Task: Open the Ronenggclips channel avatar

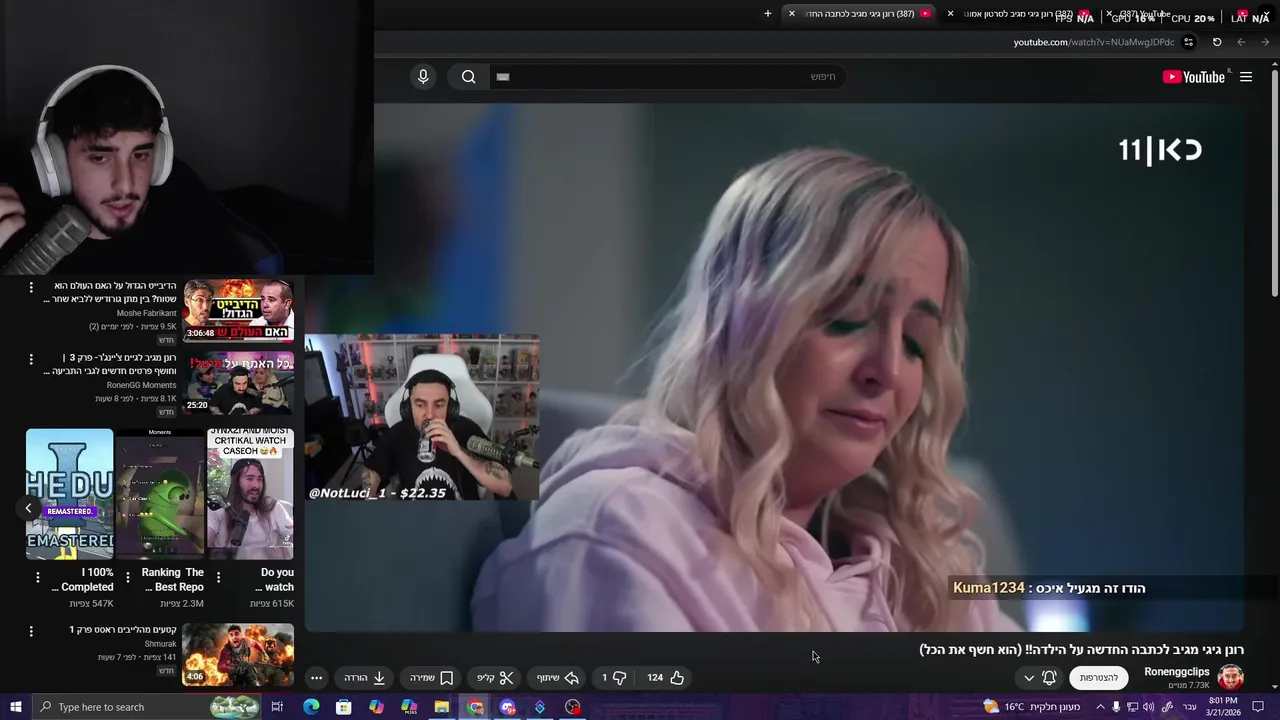Action: pos(1231,677)
